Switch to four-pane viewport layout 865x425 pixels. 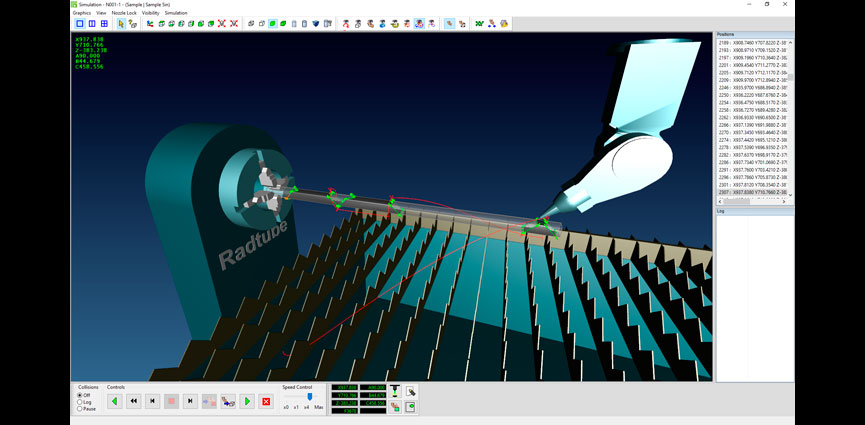pos(104,23)
